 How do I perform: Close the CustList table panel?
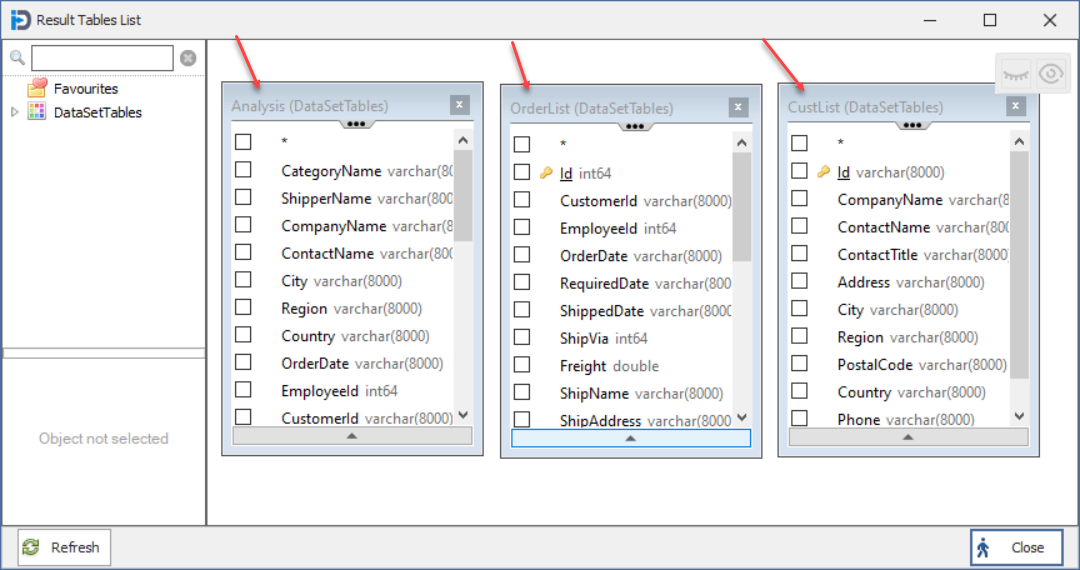[1016, 106]
